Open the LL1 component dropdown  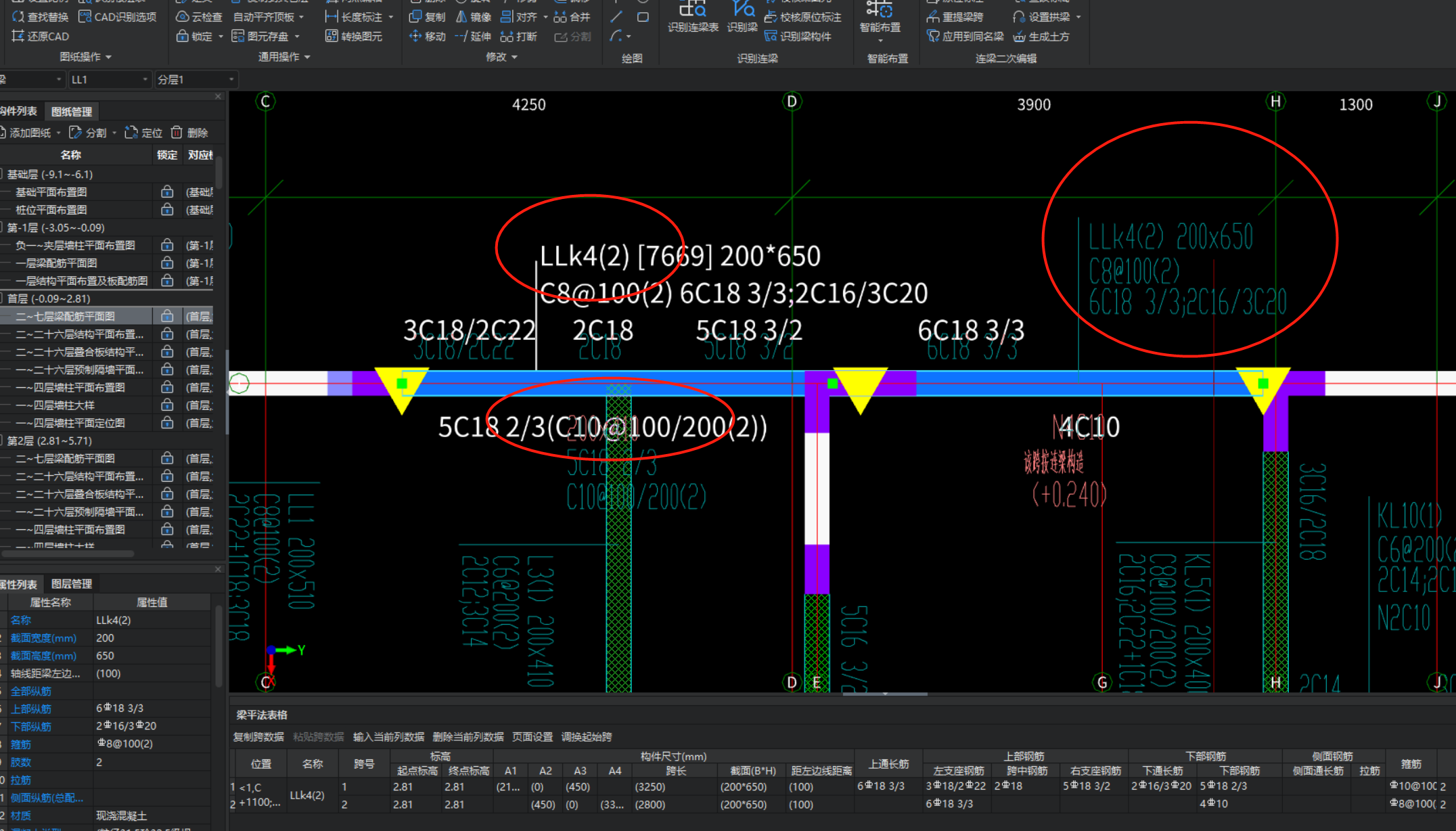tap(109, 80)
